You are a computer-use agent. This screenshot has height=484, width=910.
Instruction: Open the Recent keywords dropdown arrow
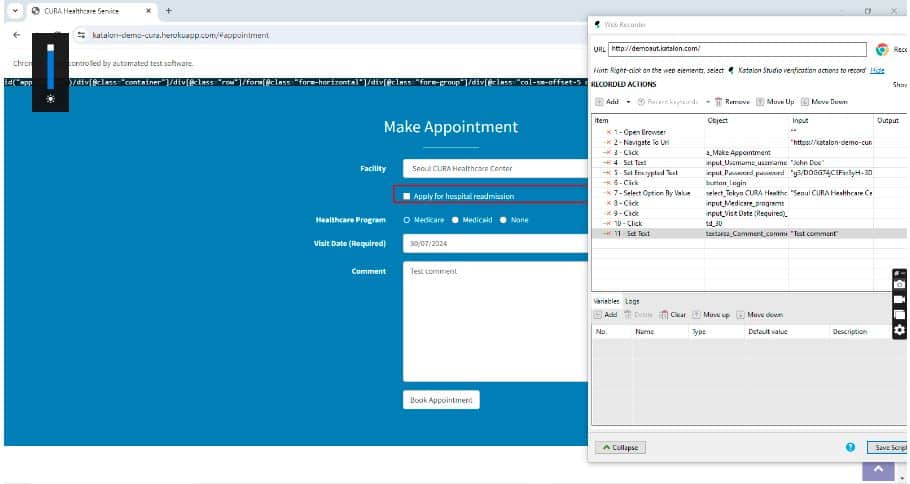707,102
